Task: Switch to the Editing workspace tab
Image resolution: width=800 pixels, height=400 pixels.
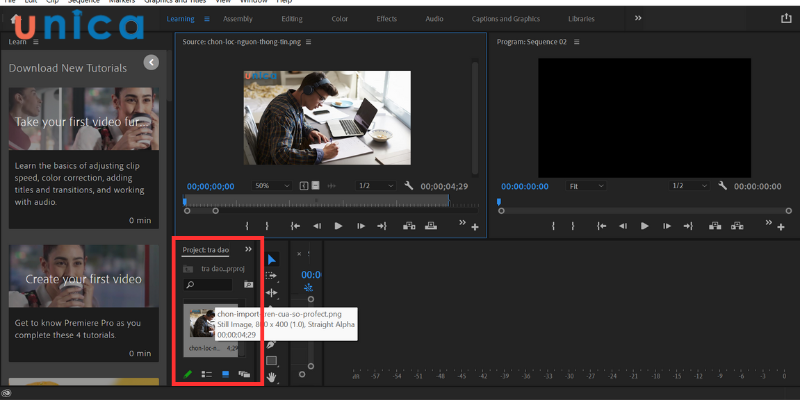Action: [x=292, y=18]
